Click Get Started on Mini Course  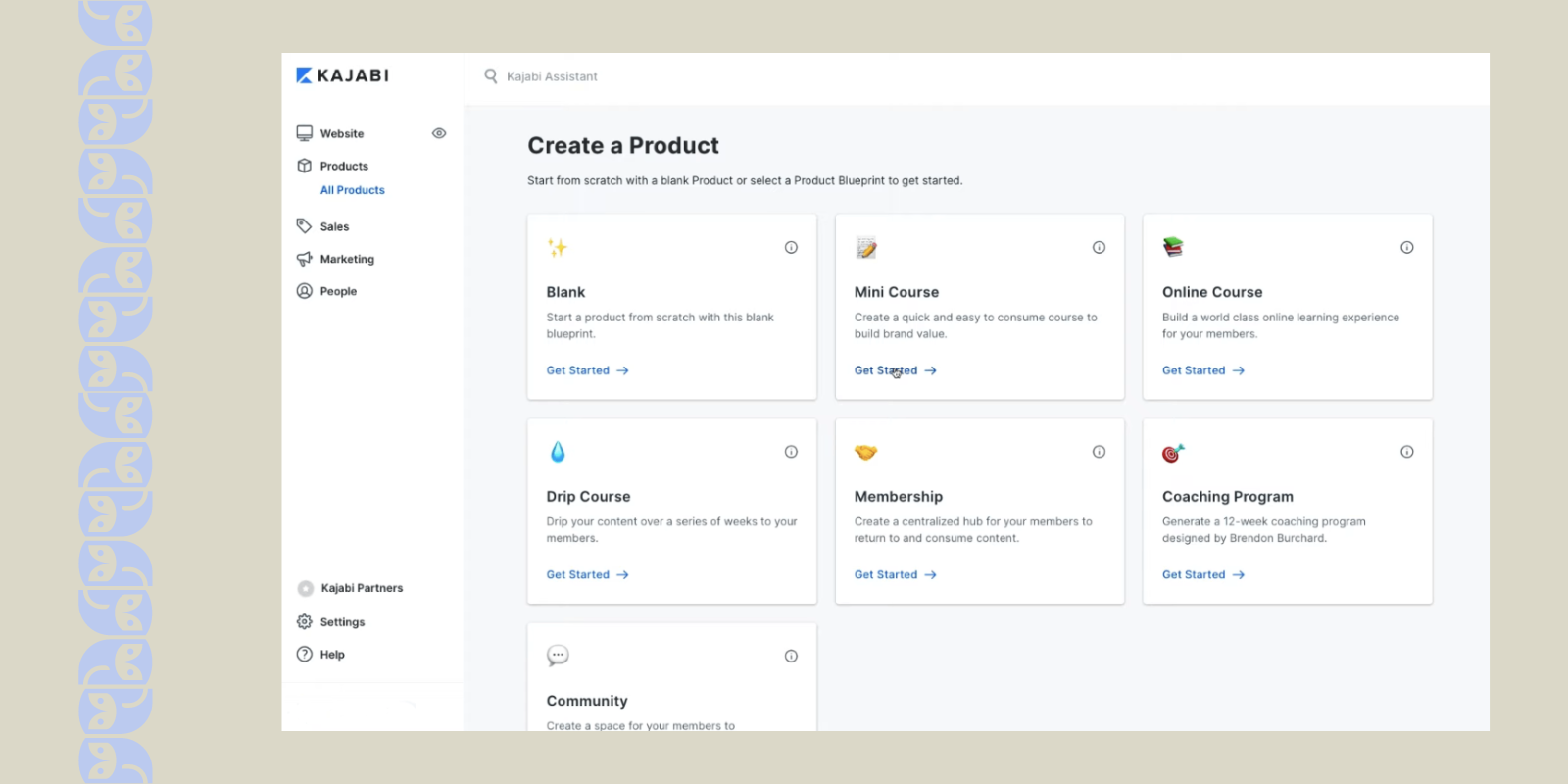895,370
